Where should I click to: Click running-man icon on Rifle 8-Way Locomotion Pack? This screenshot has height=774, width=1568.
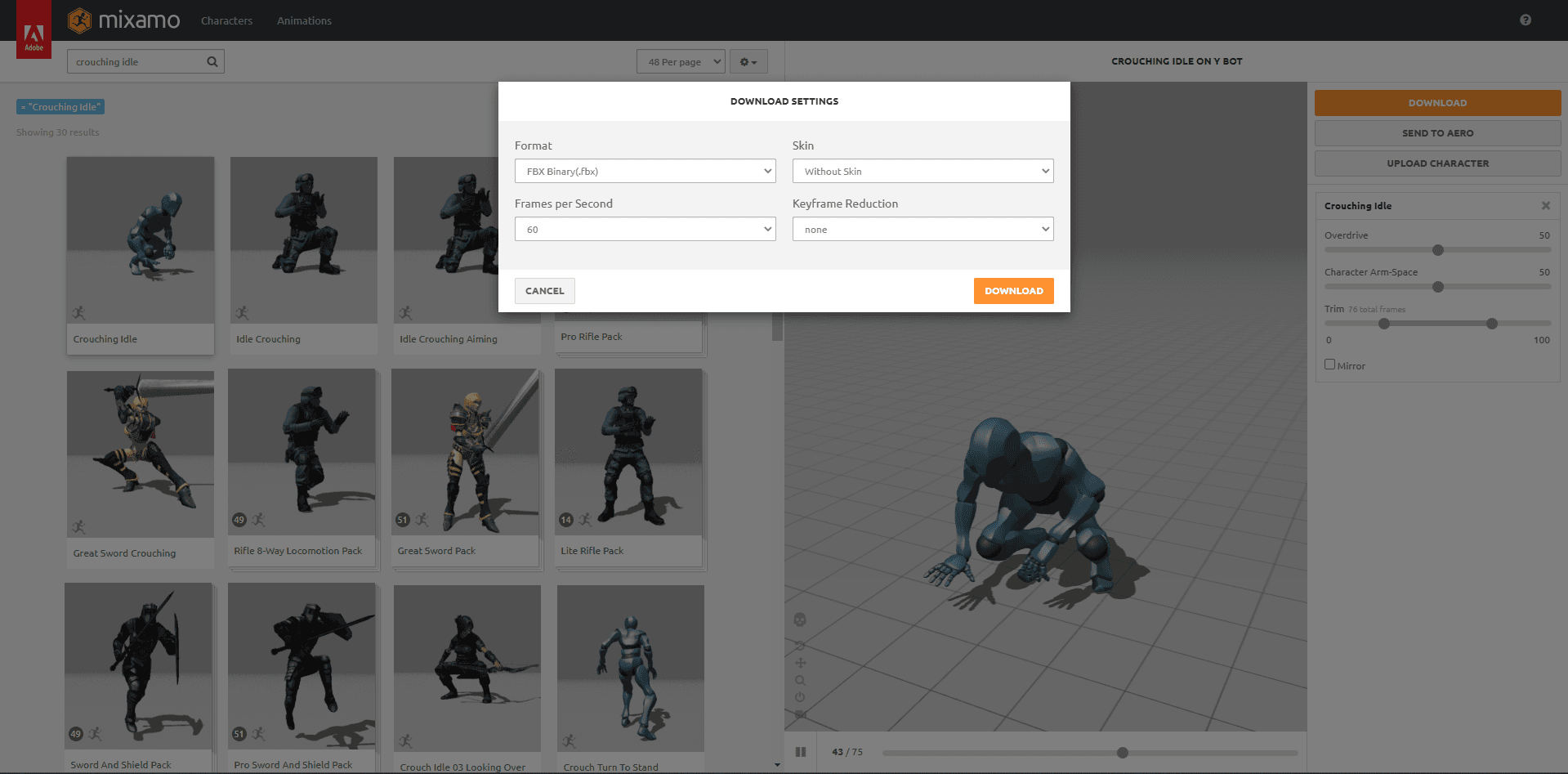[x=258, y=519]
